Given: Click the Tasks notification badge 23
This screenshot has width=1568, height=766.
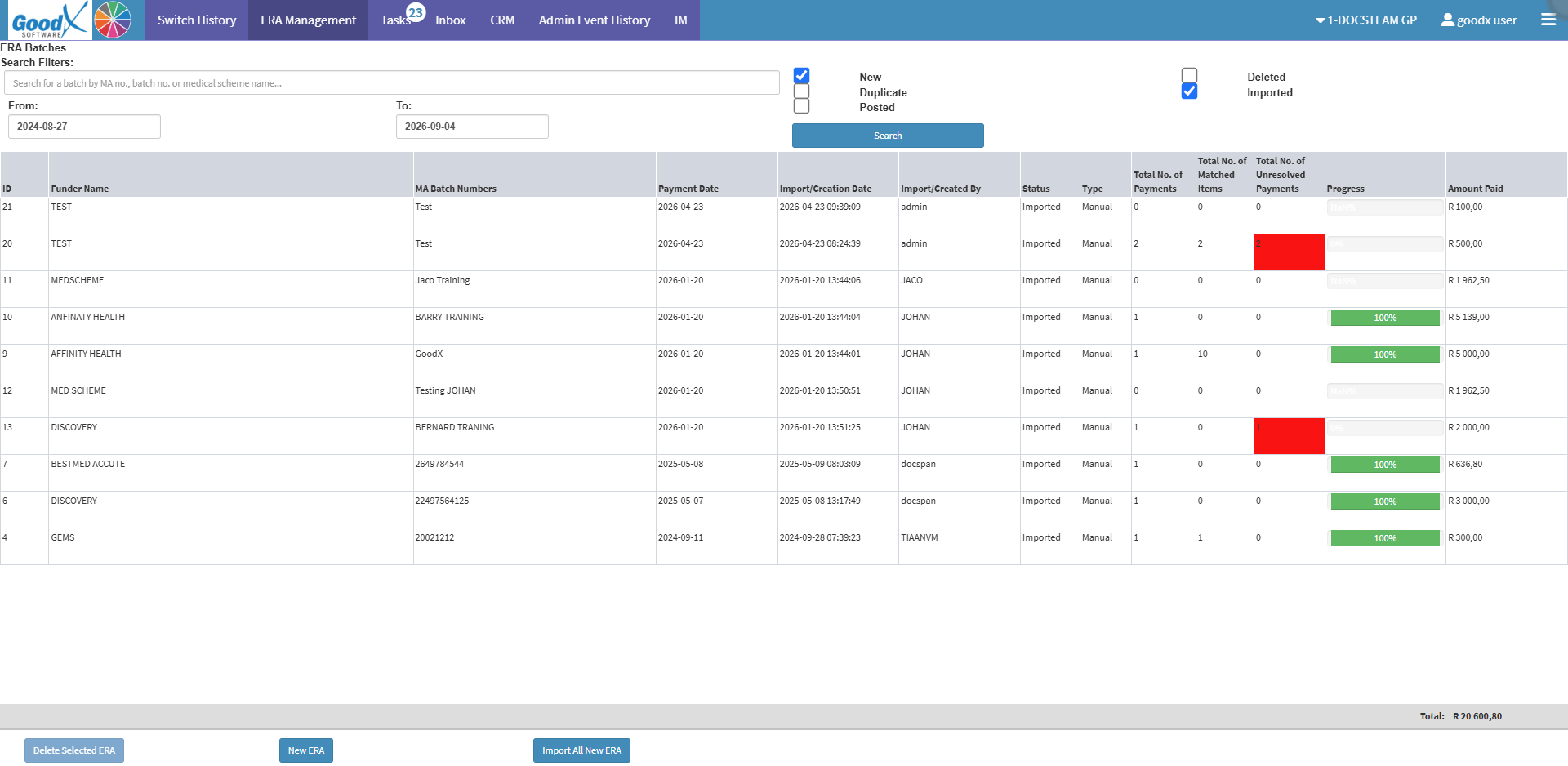Looking at the screenshot, I should click(416, 12).
